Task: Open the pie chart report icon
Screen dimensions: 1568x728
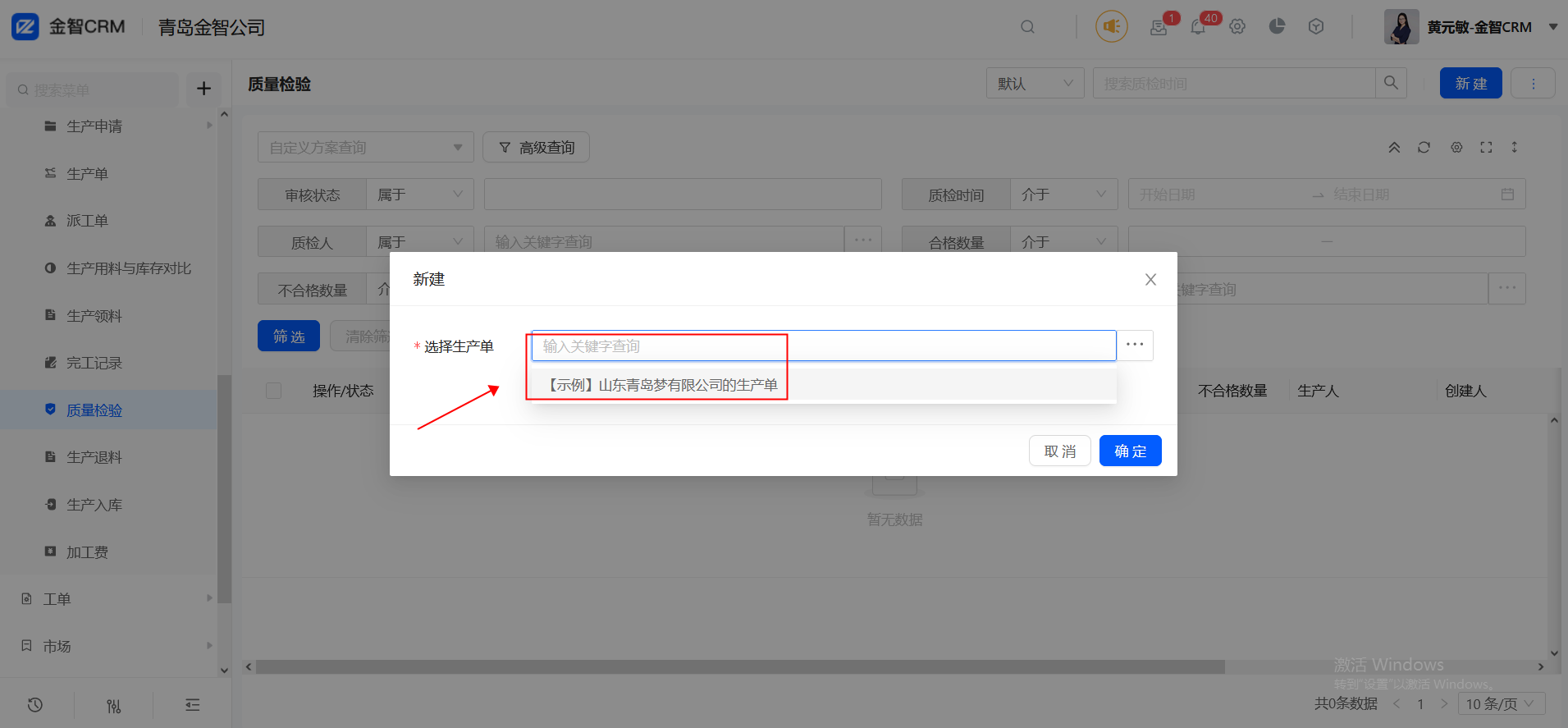Action: 1277,26
